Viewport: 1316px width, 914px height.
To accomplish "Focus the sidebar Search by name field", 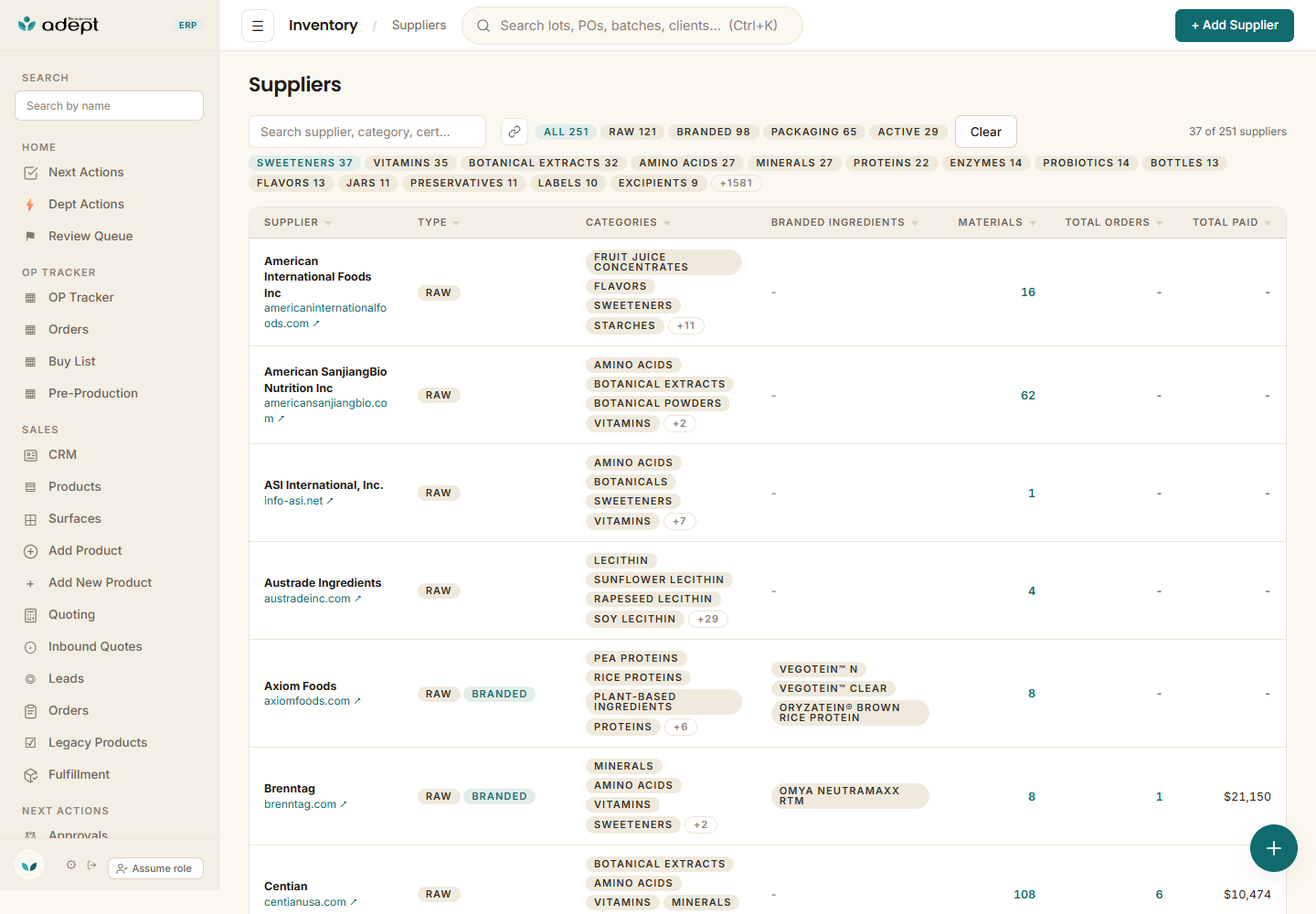I will tap(110, 105).
